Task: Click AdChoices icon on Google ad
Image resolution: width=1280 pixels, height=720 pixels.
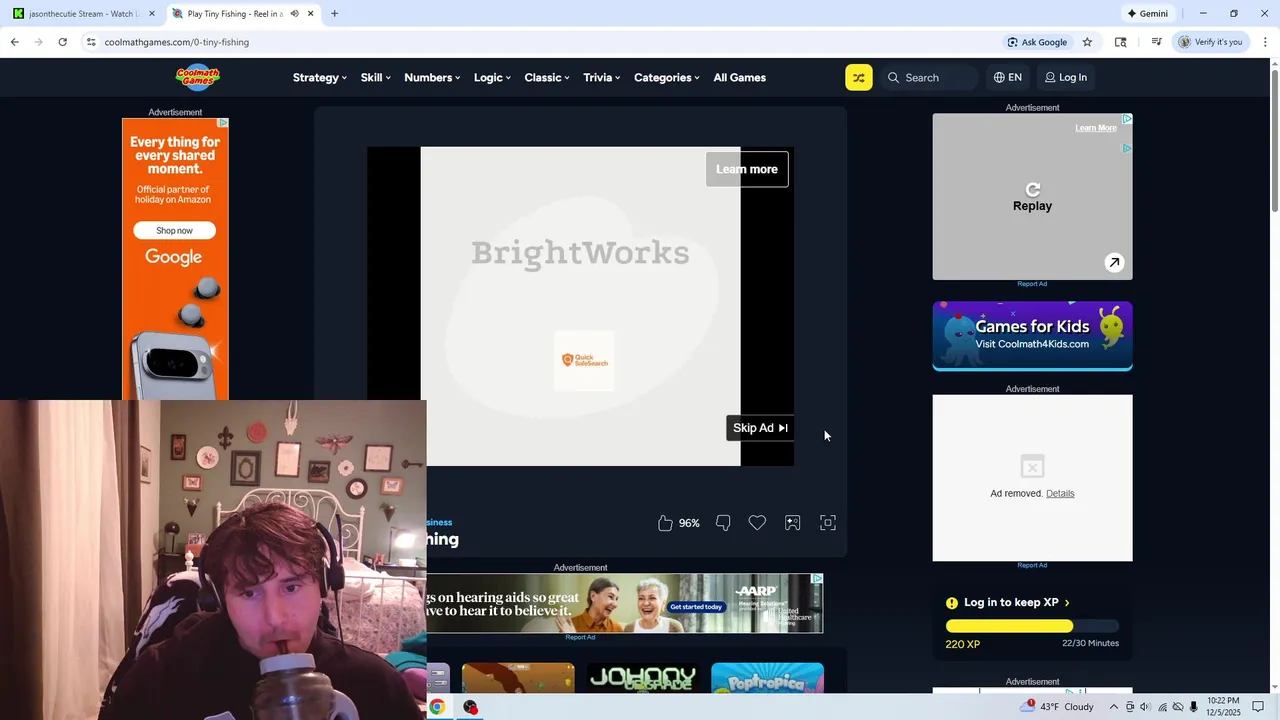Action: tap(223, 123)
